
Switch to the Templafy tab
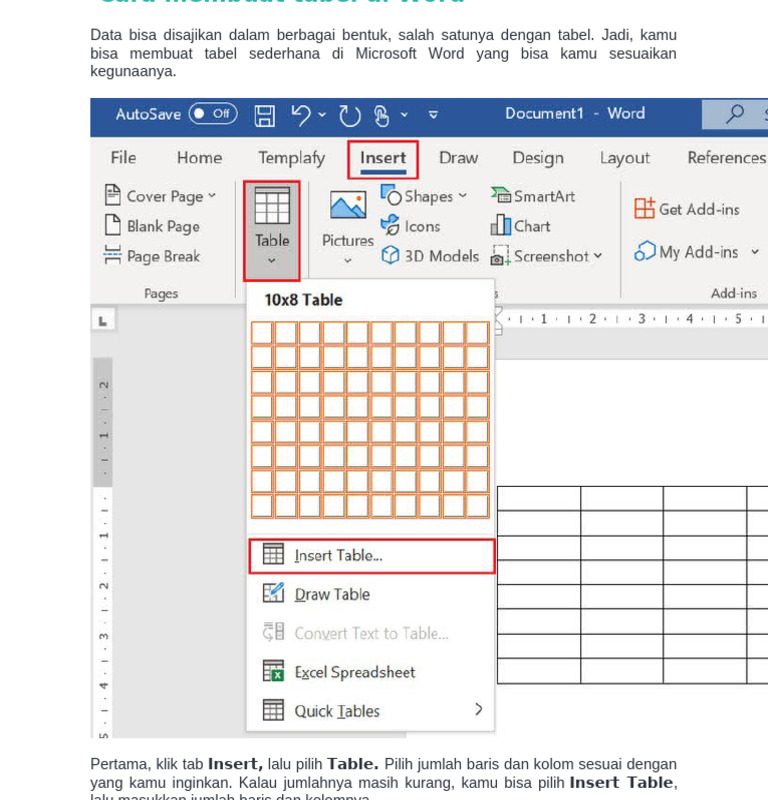(291, 158)
